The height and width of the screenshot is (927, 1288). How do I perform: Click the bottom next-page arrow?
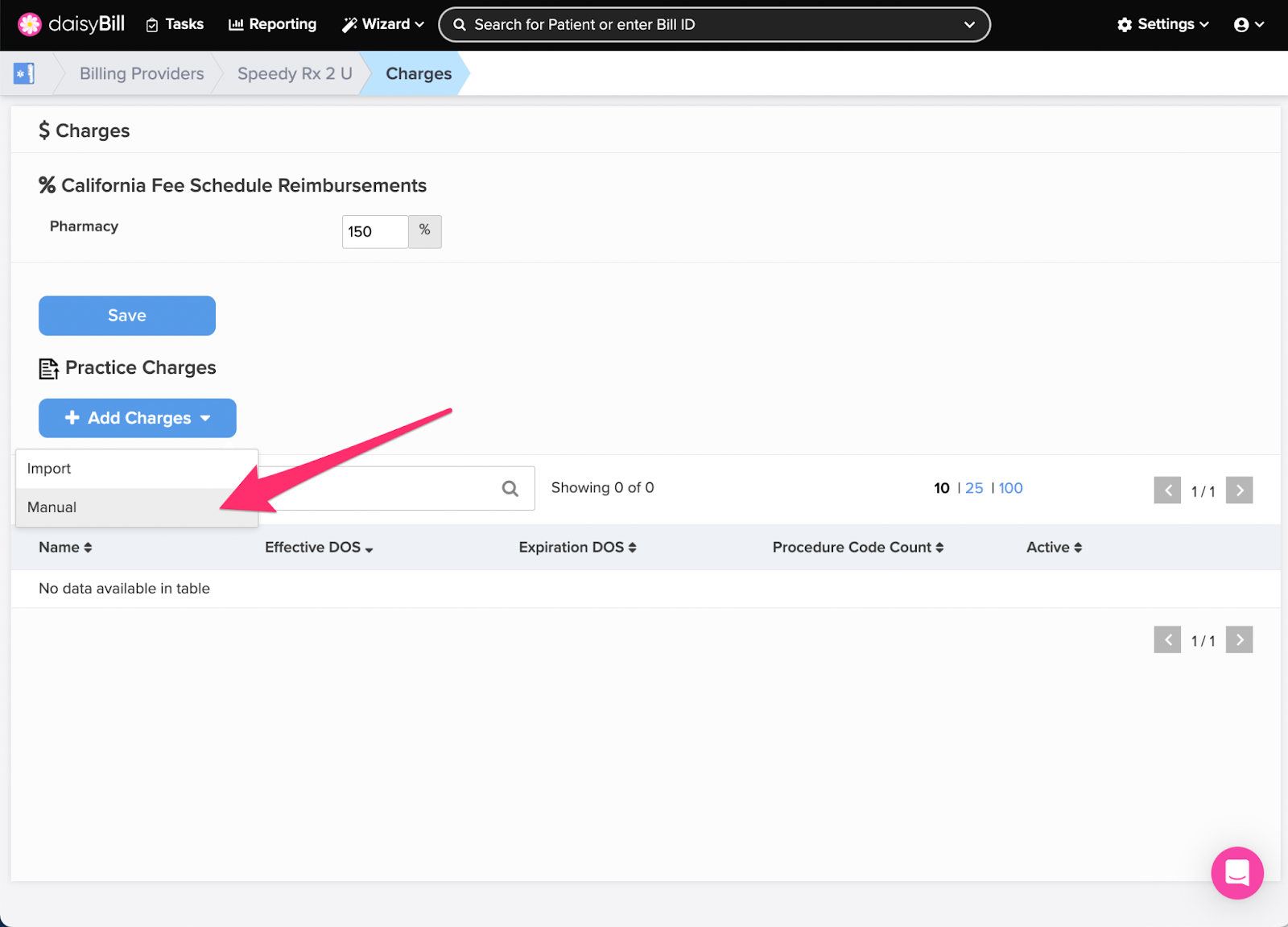click(x=1240, y=639)
